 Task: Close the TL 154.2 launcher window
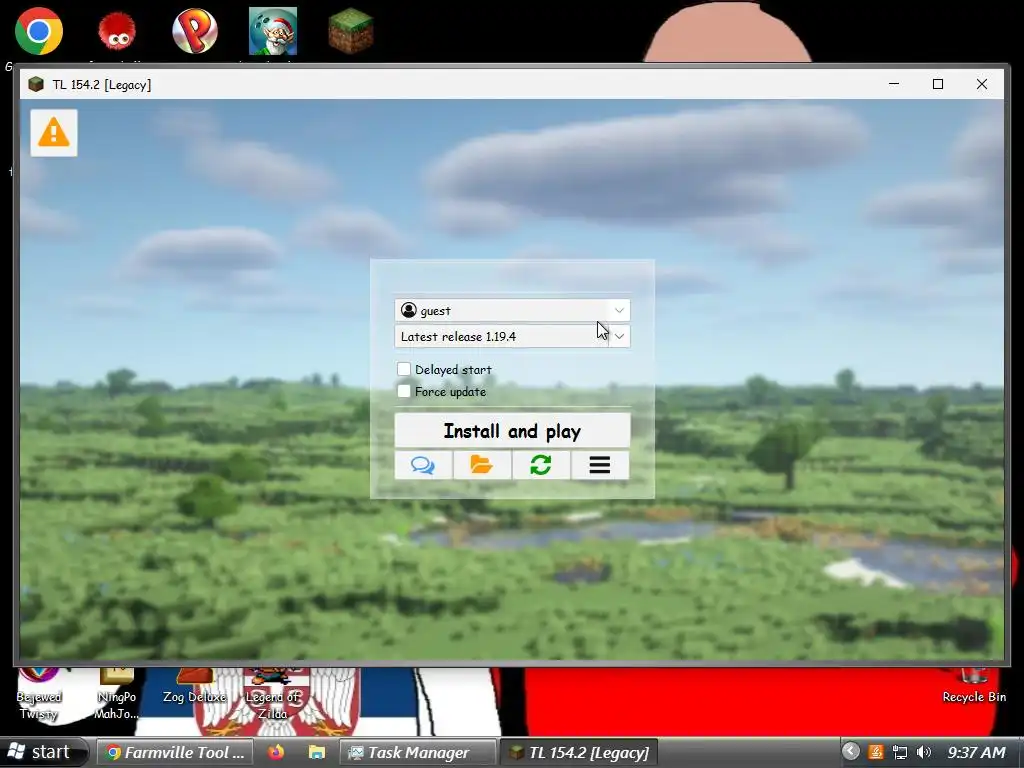tap(982, 84)
